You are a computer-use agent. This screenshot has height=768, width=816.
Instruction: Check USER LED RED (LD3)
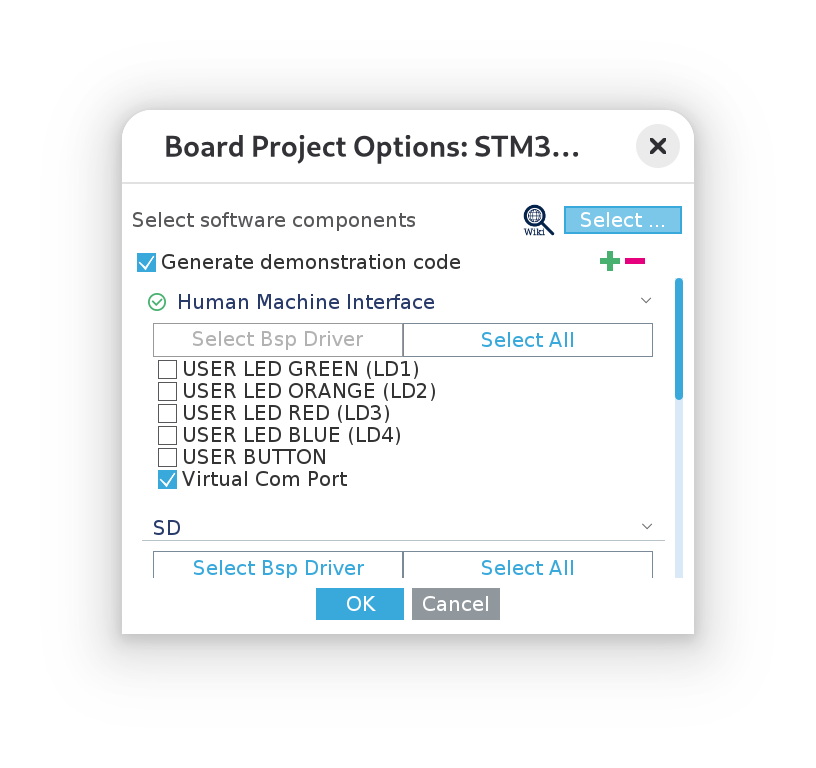click(168, 413)
